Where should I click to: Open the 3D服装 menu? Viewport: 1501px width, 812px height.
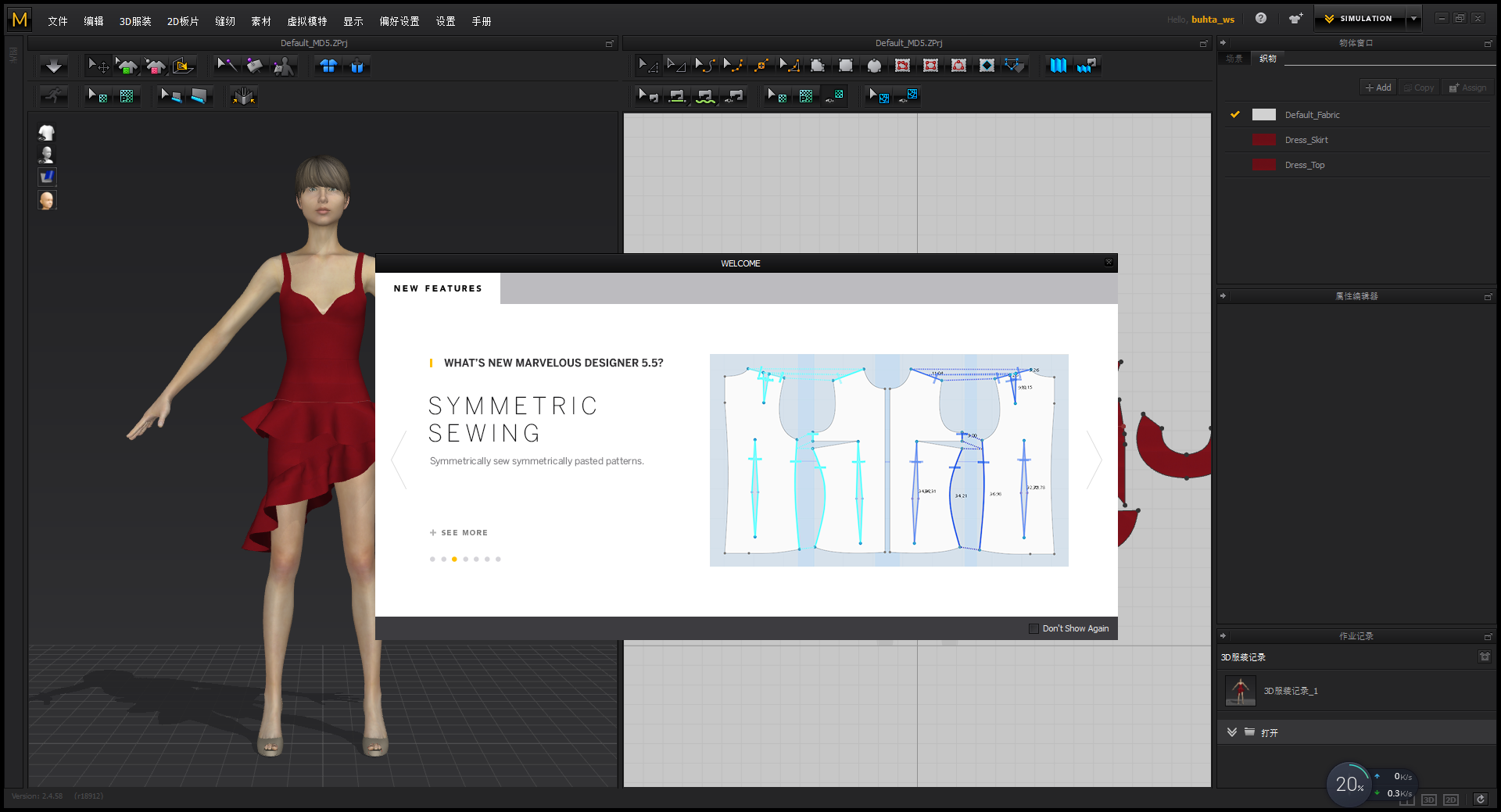coord(135,21)
